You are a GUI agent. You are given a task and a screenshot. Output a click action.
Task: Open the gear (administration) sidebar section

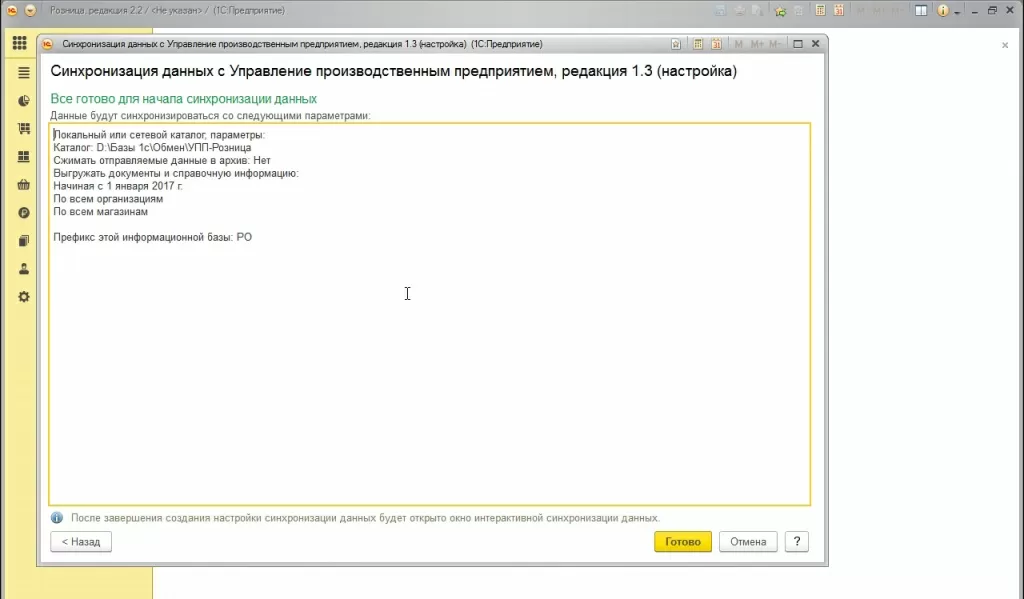pyautogui.click(x=24, y=297)
